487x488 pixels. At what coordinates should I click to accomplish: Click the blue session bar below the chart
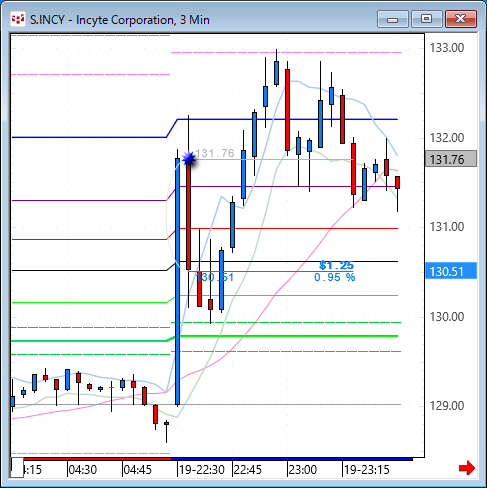click(292, 459)
